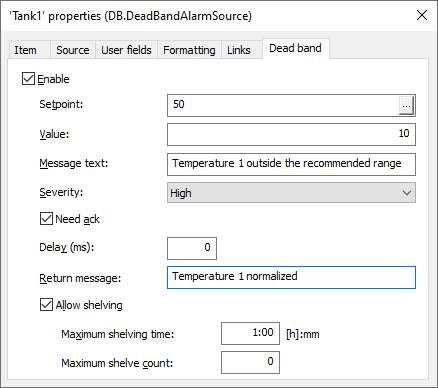Uncheck the Need ack checkbox
This screenshot has width=438, height=388.
[46, 219]
